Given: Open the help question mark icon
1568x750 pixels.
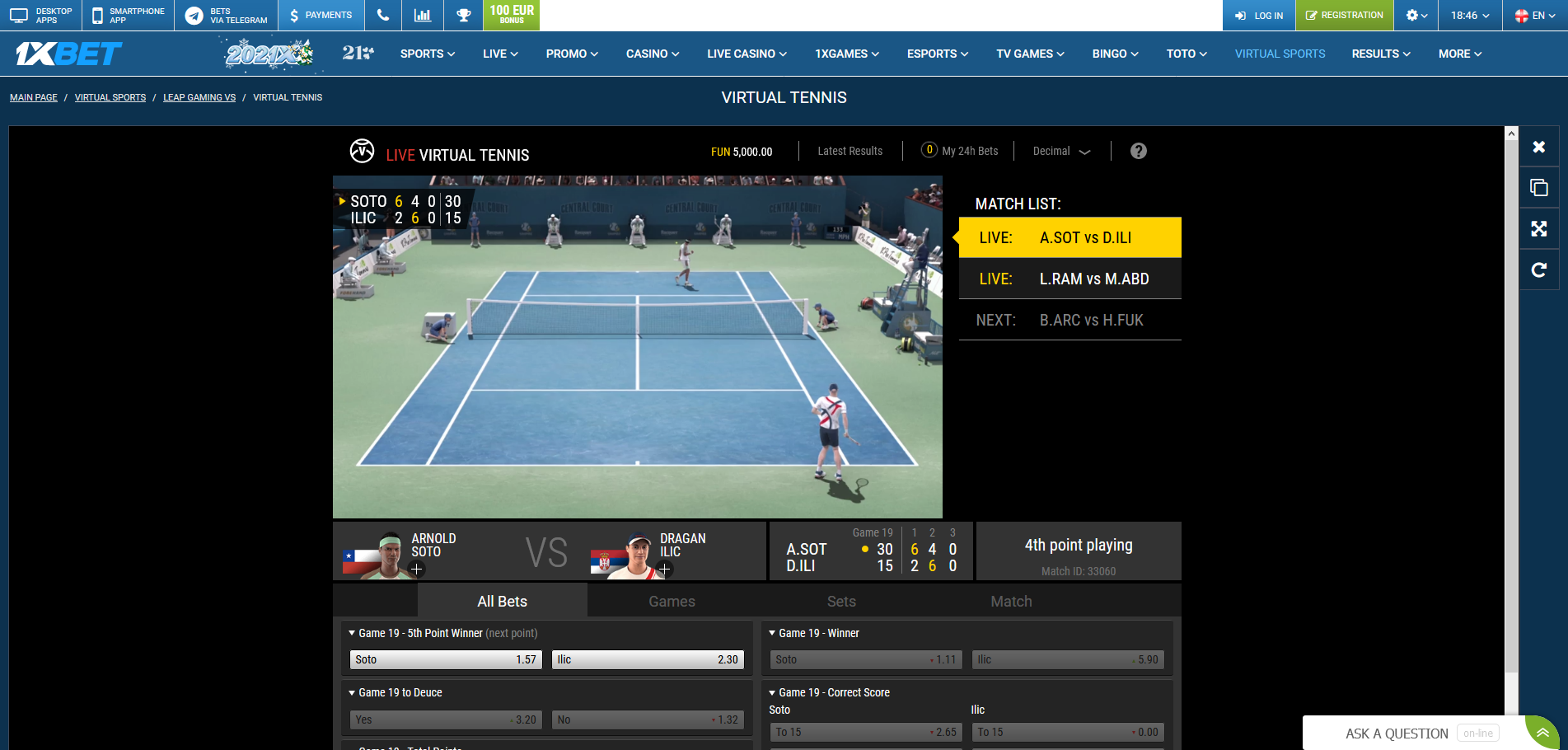Looking at the screenshot, I should [1139, 151].
